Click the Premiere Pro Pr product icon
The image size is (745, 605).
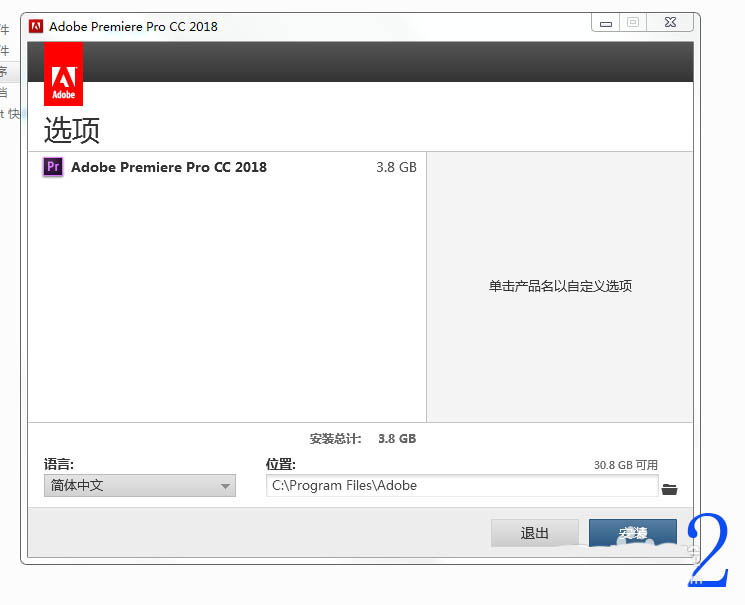point(53,167)
